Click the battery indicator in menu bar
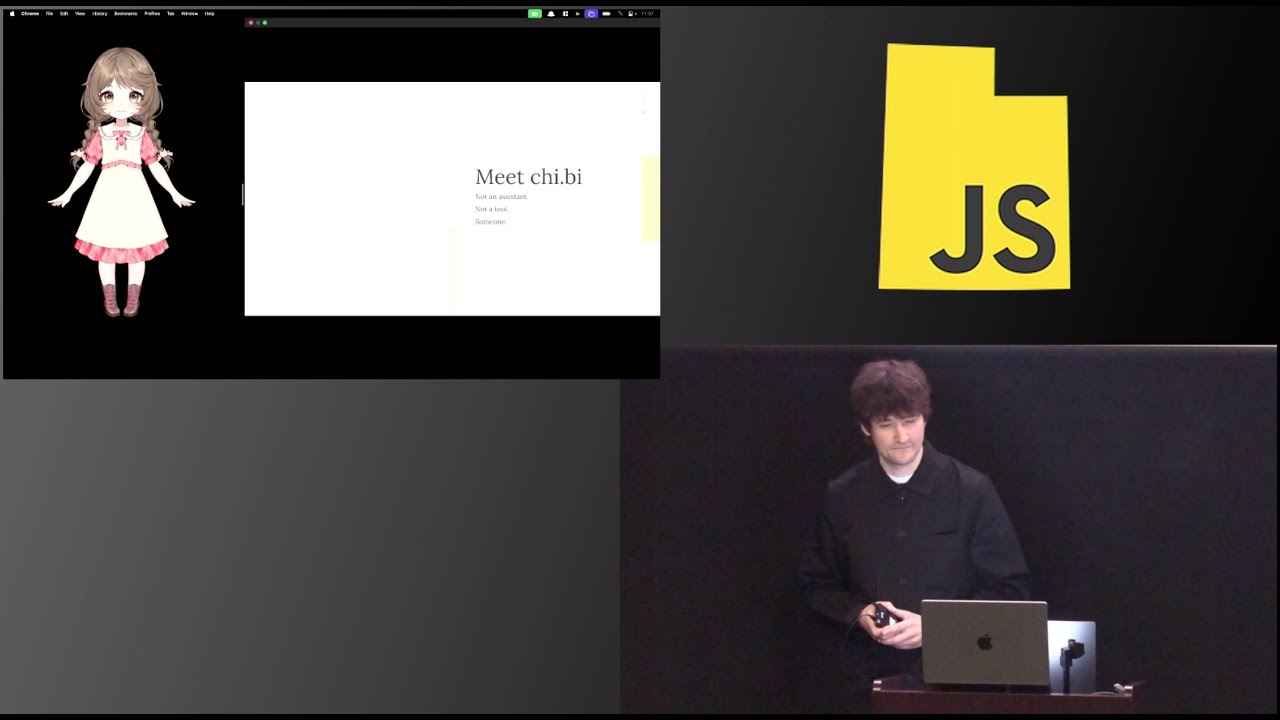 (x=606, y=14)
